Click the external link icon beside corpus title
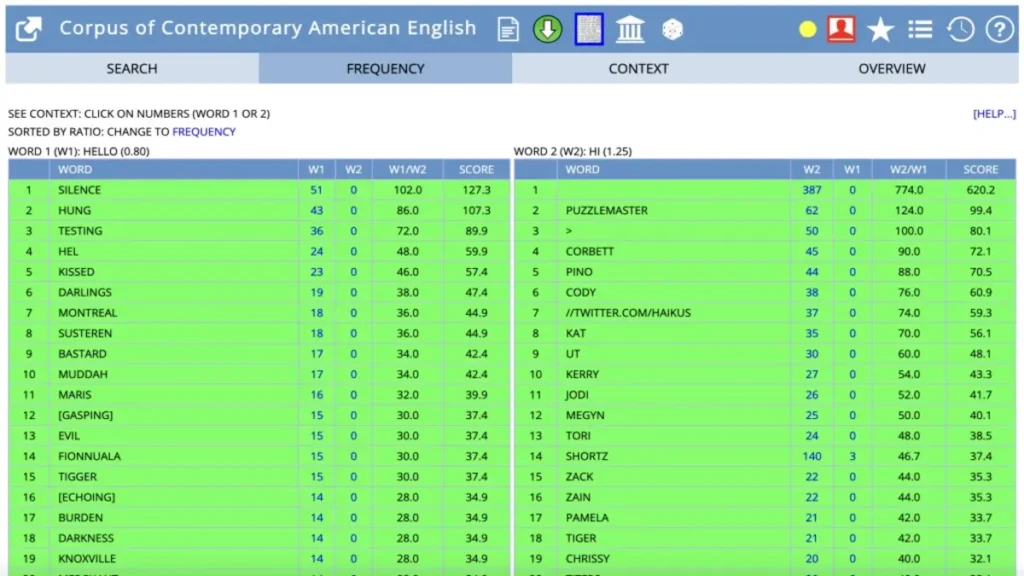1024x576 pixels. (29, 29)
